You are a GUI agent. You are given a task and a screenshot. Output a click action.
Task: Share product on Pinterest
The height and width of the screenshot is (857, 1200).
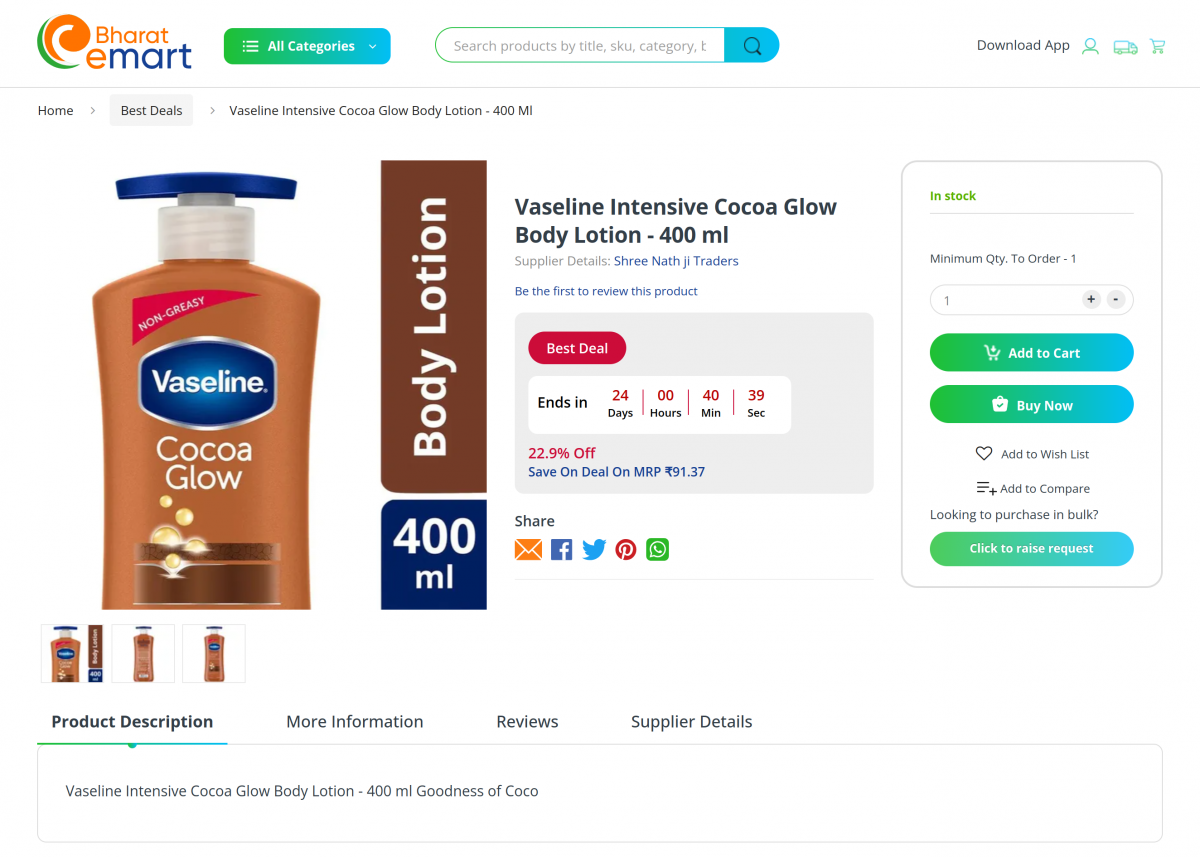point(626,549)
